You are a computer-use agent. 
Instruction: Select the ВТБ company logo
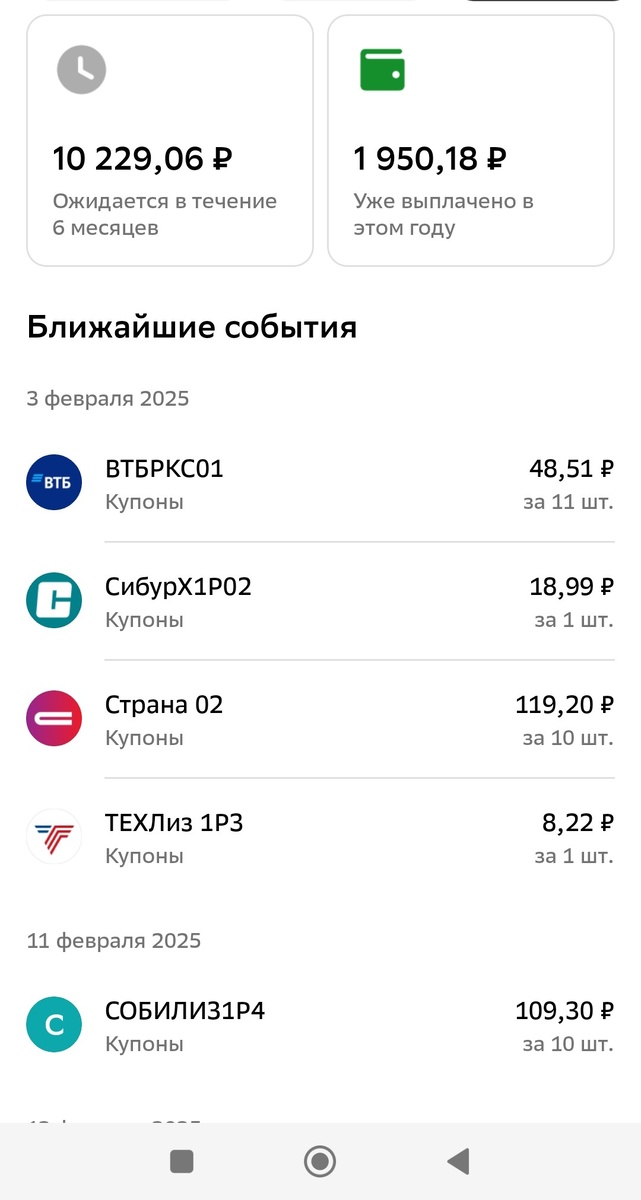pyautogui.click(x=53, y=483)
